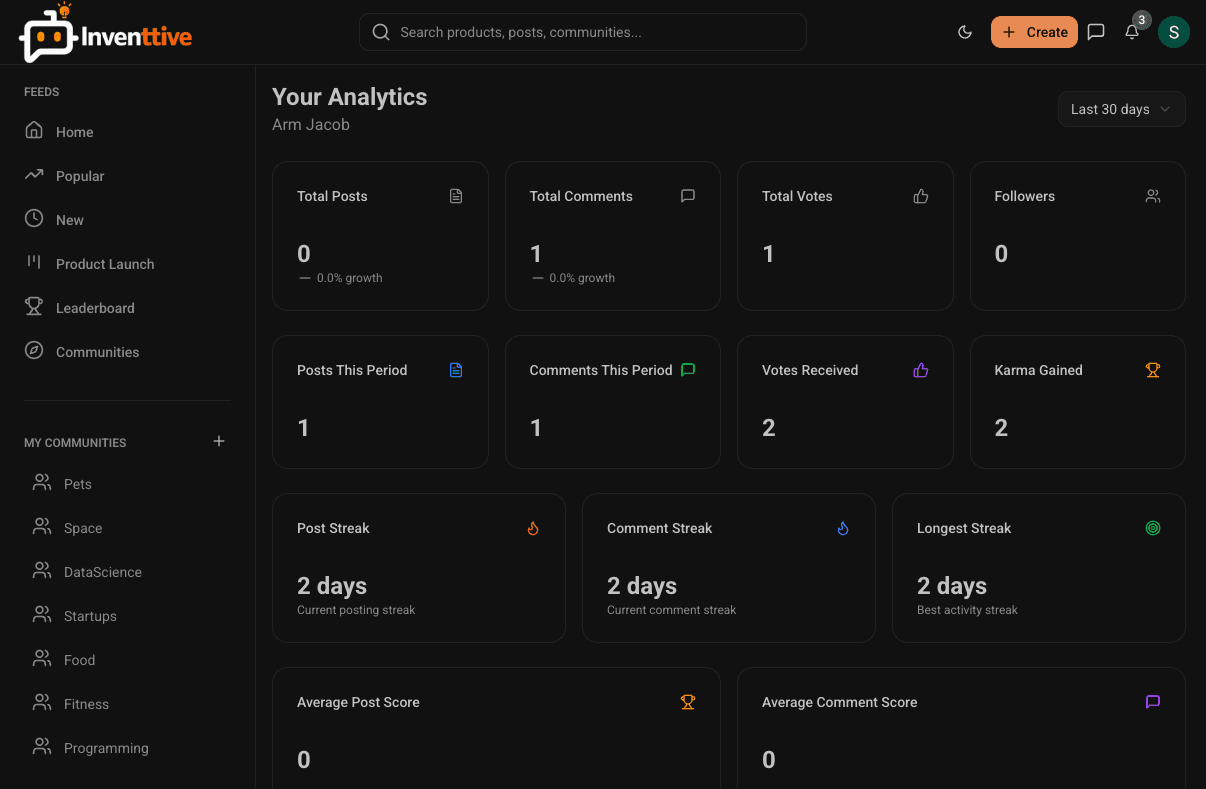Click the Karma Gained trophy icon
The height and width of the screenshot is (789, 1206).
(1153, 370)
